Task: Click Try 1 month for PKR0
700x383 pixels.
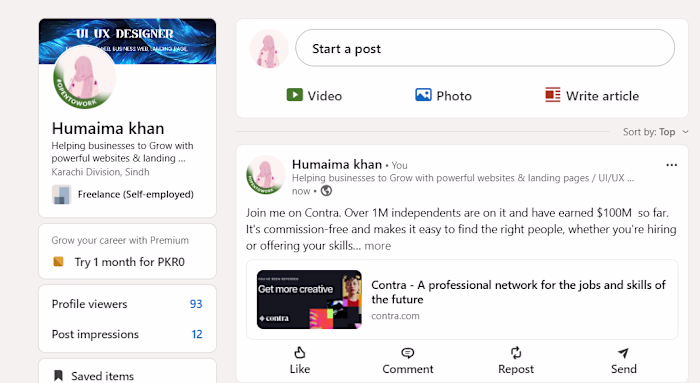Action: pyautogui.click(x=129, y=262)
